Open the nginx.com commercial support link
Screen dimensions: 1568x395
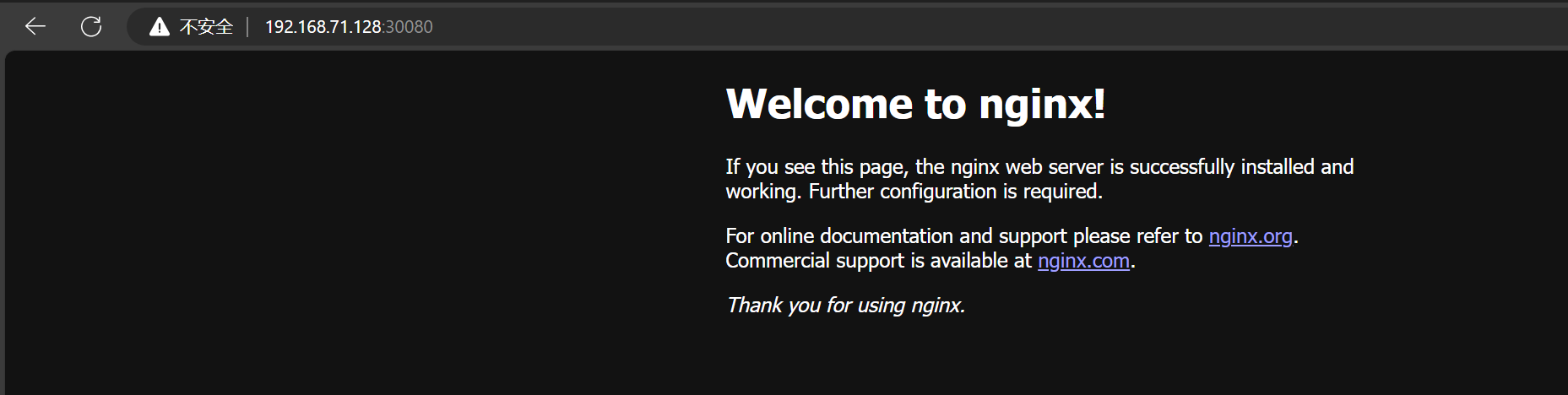[x=1083, y=261]
